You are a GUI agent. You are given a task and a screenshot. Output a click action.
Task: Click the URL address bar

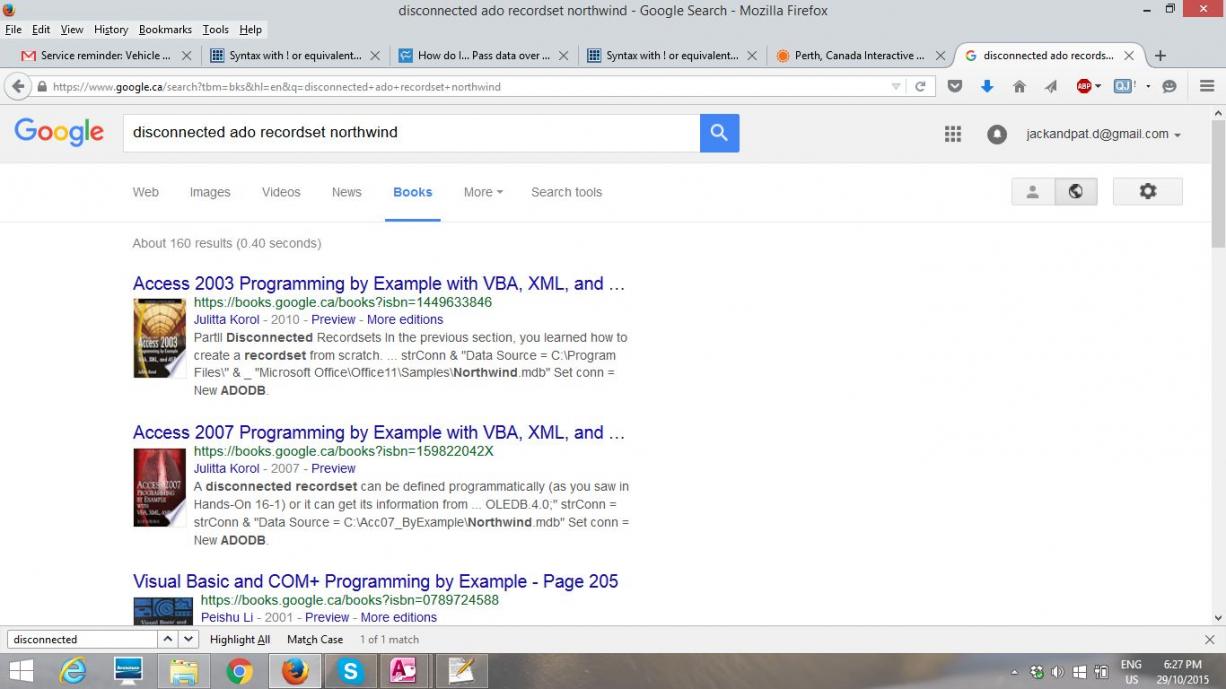pos(468,87)
